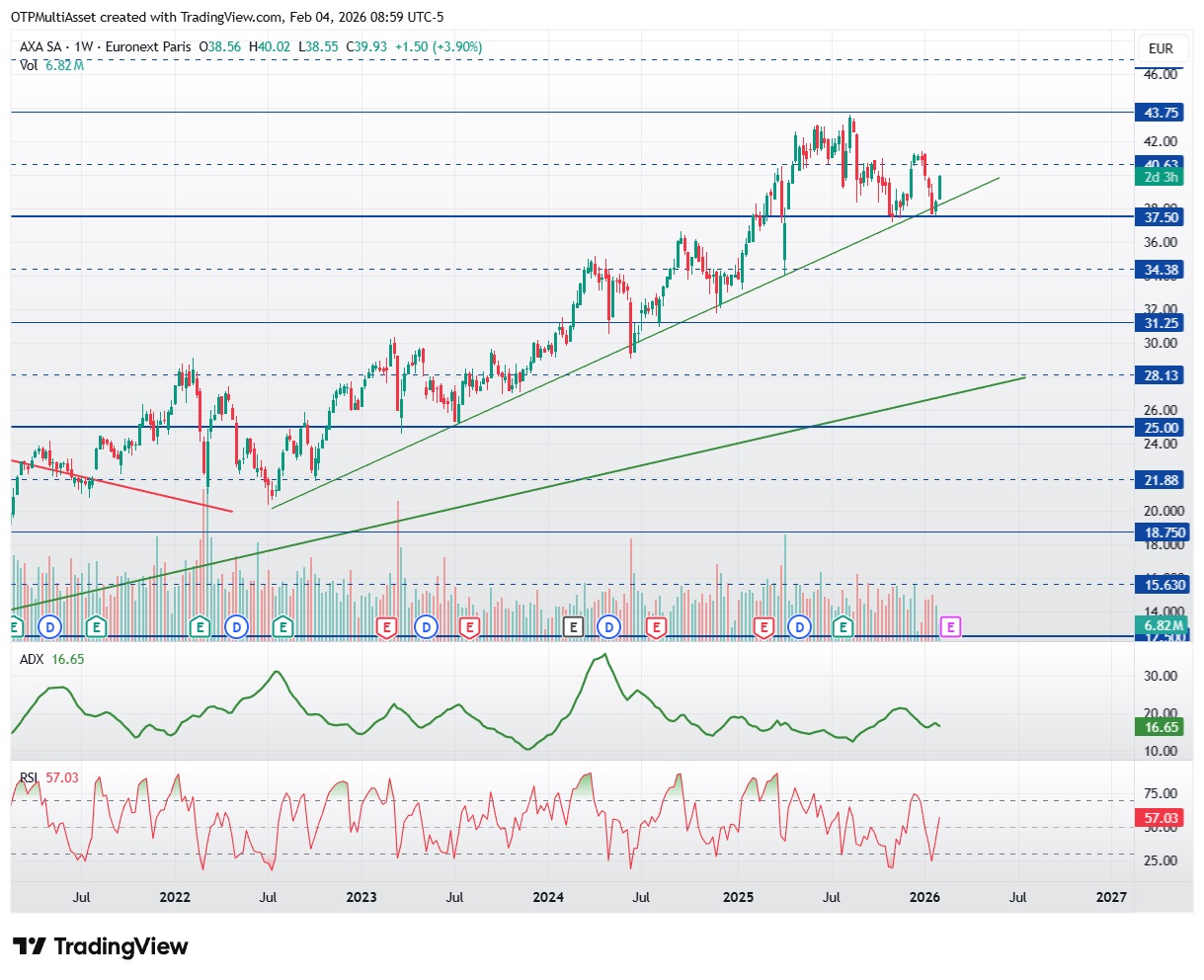Click the ADX 16.65 indicator legend
The height and width of the screenshot is (980, 1204).
pyautogui.click(x=51, y=659)
